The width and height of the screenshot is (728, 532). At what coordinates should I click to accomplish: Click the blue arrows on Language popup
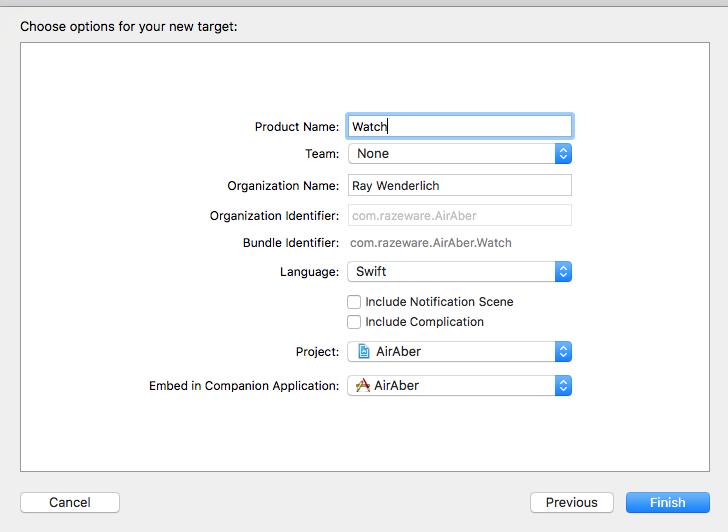pos(563,272)
